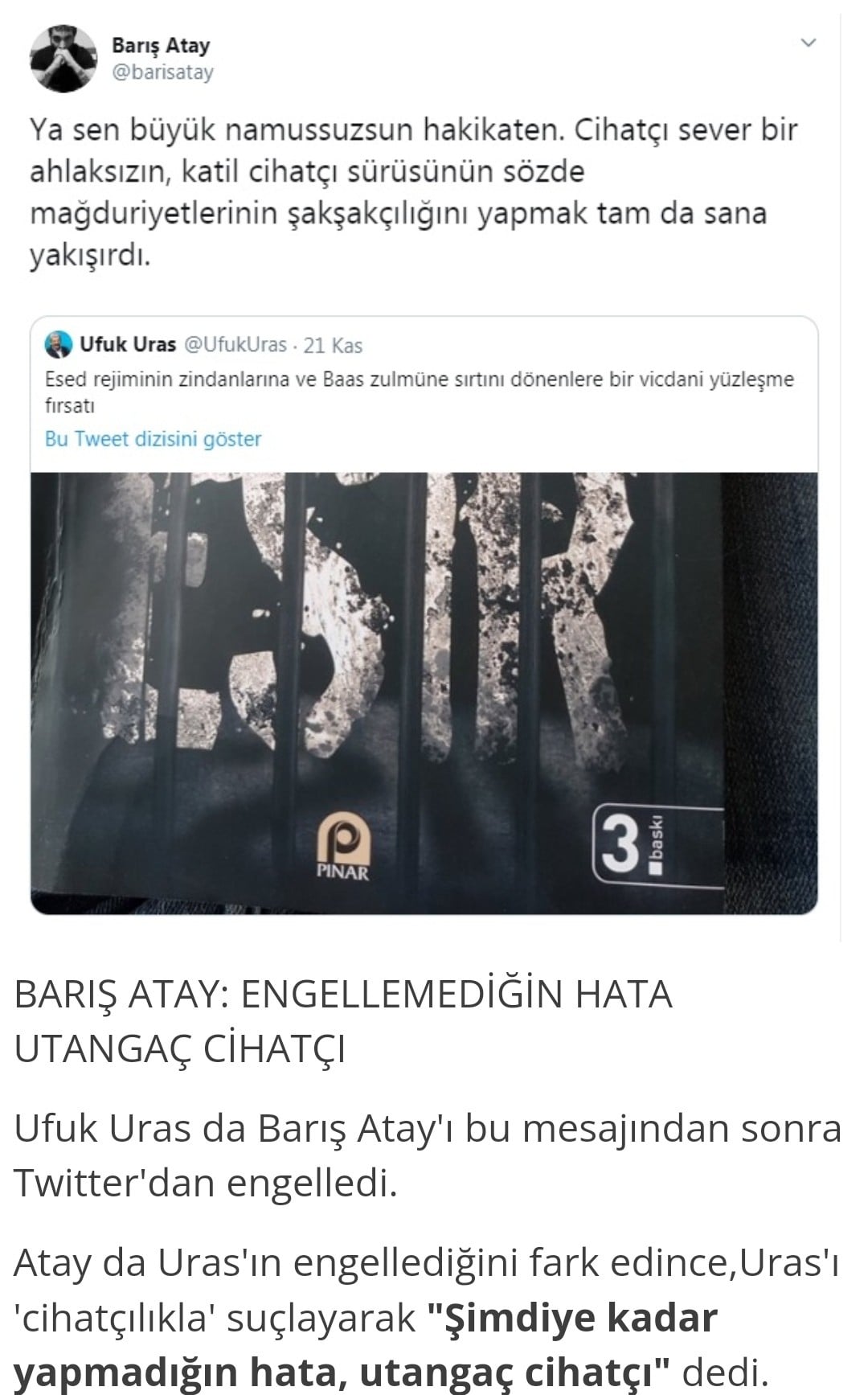The height and width of the screenshot is (1395, 868).
Task: Click main tweet text starting Ya sen büyük
Action: (414, 192)
